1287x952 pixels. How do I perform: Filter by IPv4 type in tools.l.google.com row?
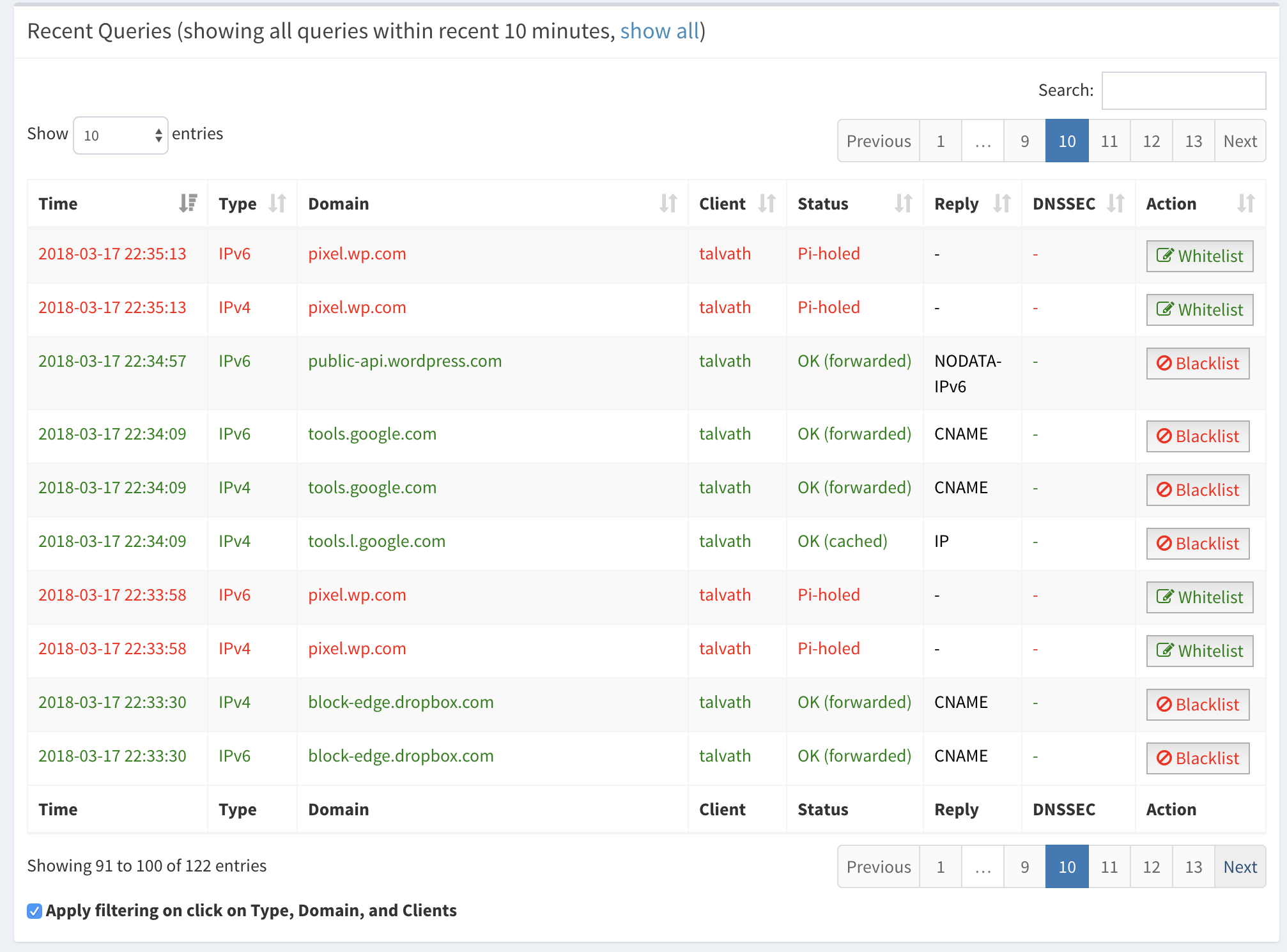coord(235,541)
